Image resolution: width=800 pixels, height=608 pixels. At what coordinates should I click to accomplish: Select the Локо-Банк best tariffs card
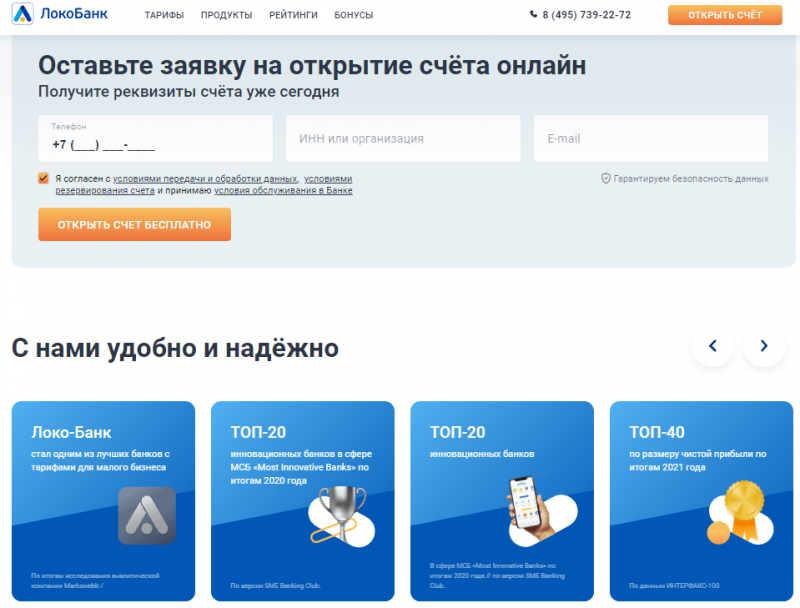point(104,501)
